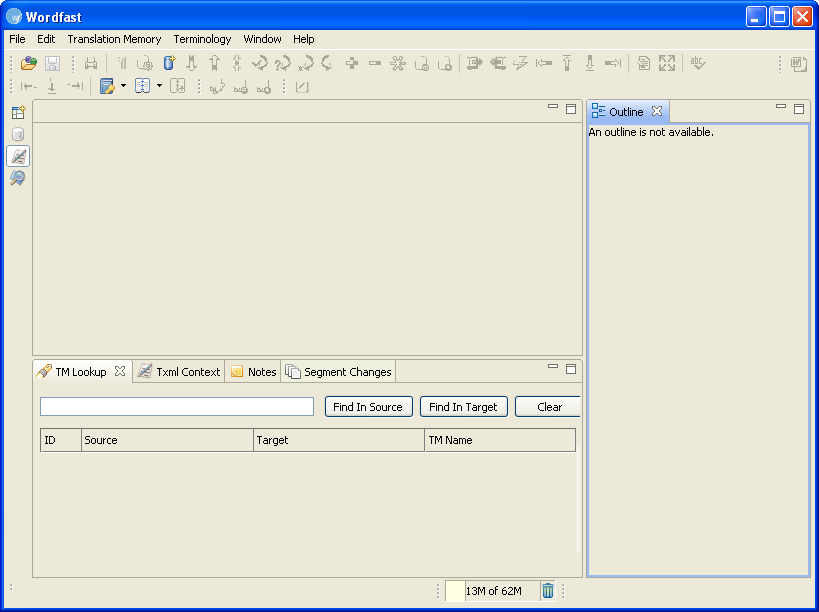The width and height of the screenshot is (819, 612).
Task: Click the minus sign toolbar icon
Action: [375, 63]
